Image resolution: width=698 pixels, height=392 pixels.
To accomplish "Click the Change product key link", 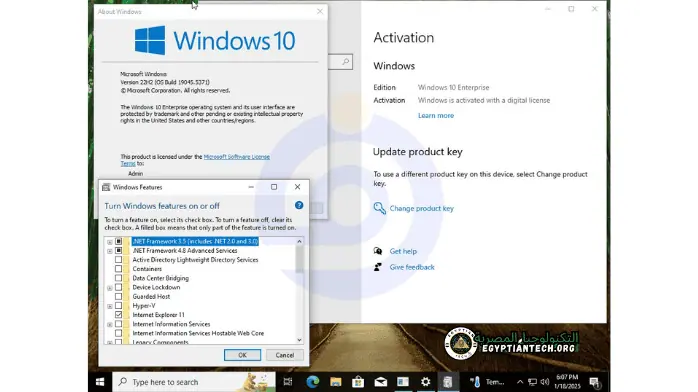I will click(x=422, y=208).
